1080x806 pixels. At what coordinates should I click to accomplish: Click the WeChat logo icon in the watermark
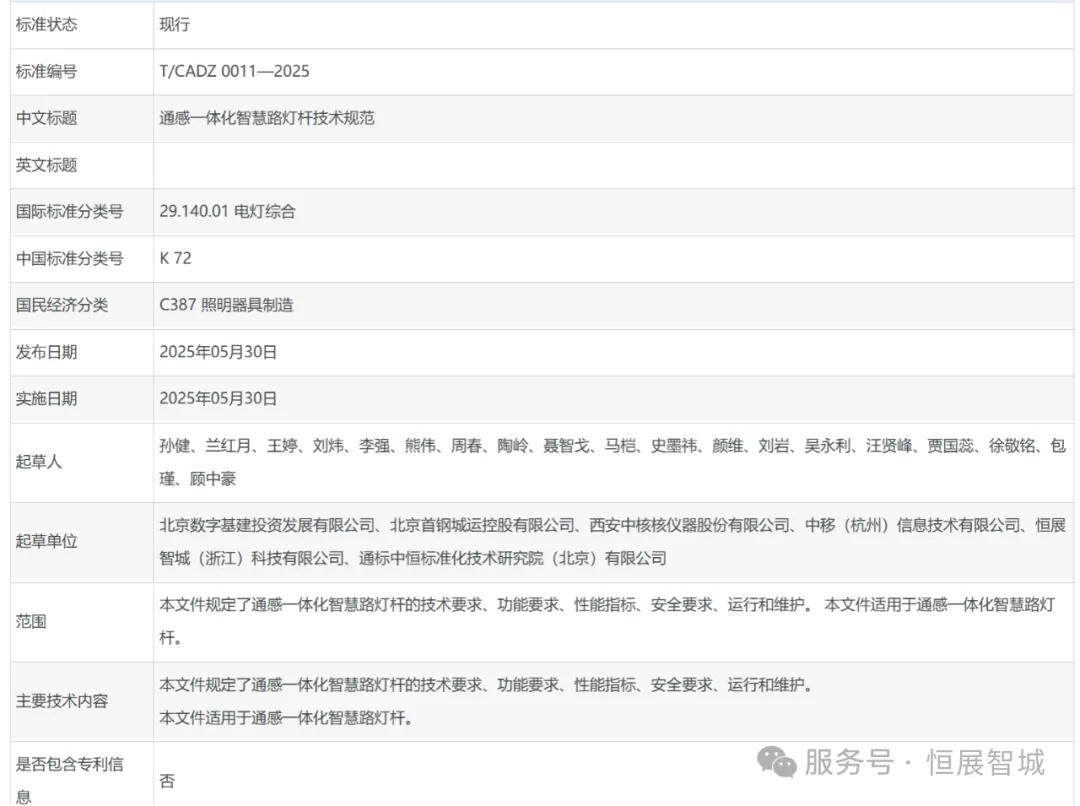[776, 763]
